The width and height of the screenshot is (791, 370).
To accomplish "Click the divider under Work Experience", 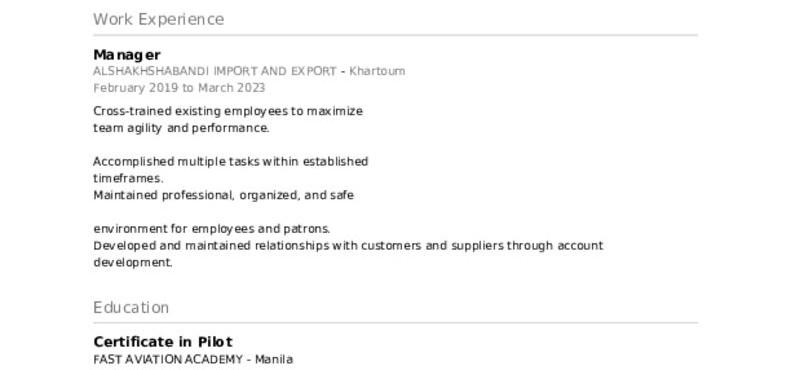I will [x=396, y=35].
